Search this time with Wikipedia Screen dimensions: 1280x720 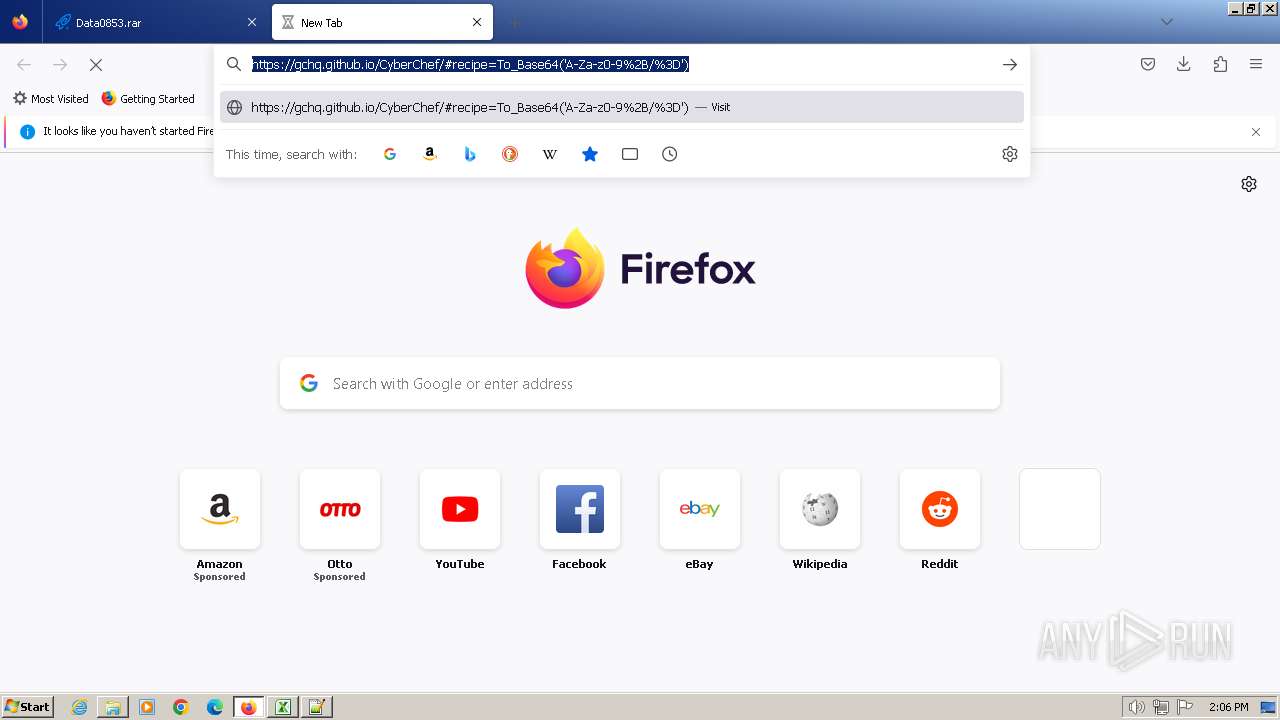point(550,154)
